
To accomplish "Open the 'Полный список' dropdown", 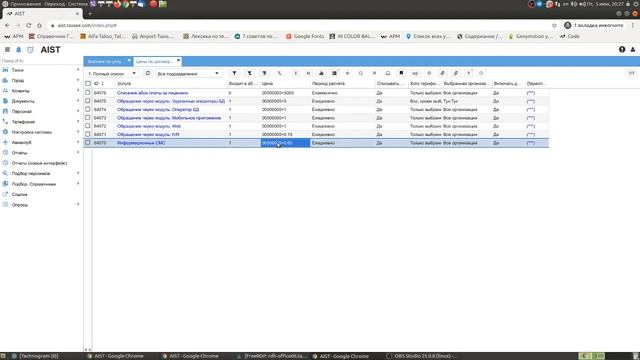I will click(112, 73).
